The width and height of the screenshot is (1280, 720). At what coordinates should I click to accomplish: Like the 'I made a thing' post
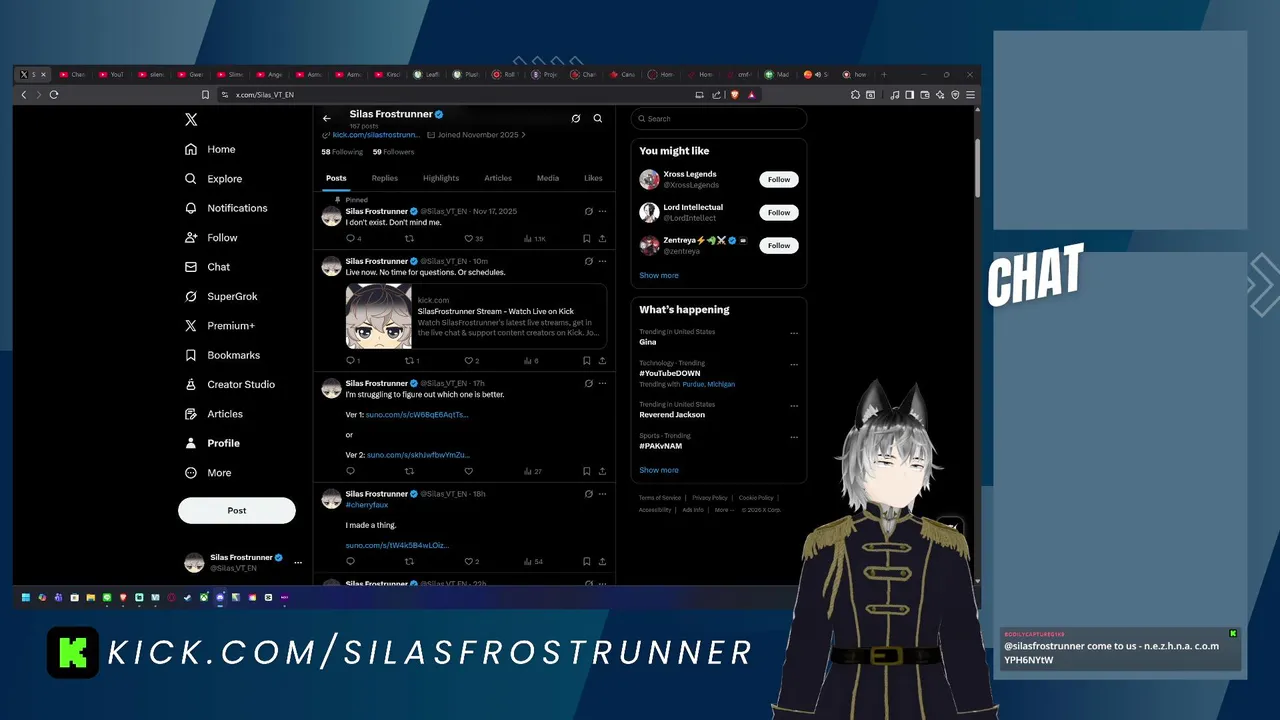(x=468, y=562)
